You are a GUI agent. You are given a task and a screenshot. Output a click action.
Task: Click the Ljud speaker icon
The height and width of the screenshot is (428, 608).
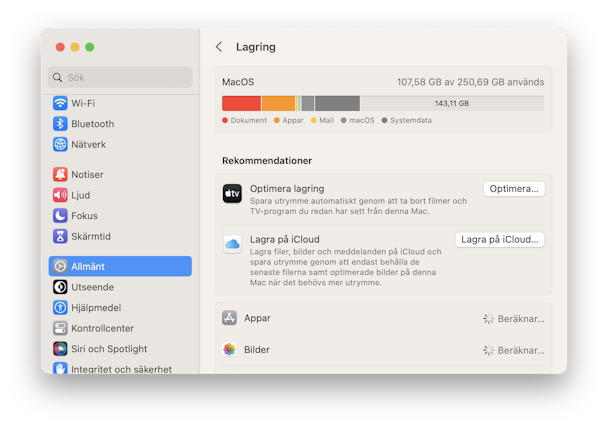click(x=60, y=195)
